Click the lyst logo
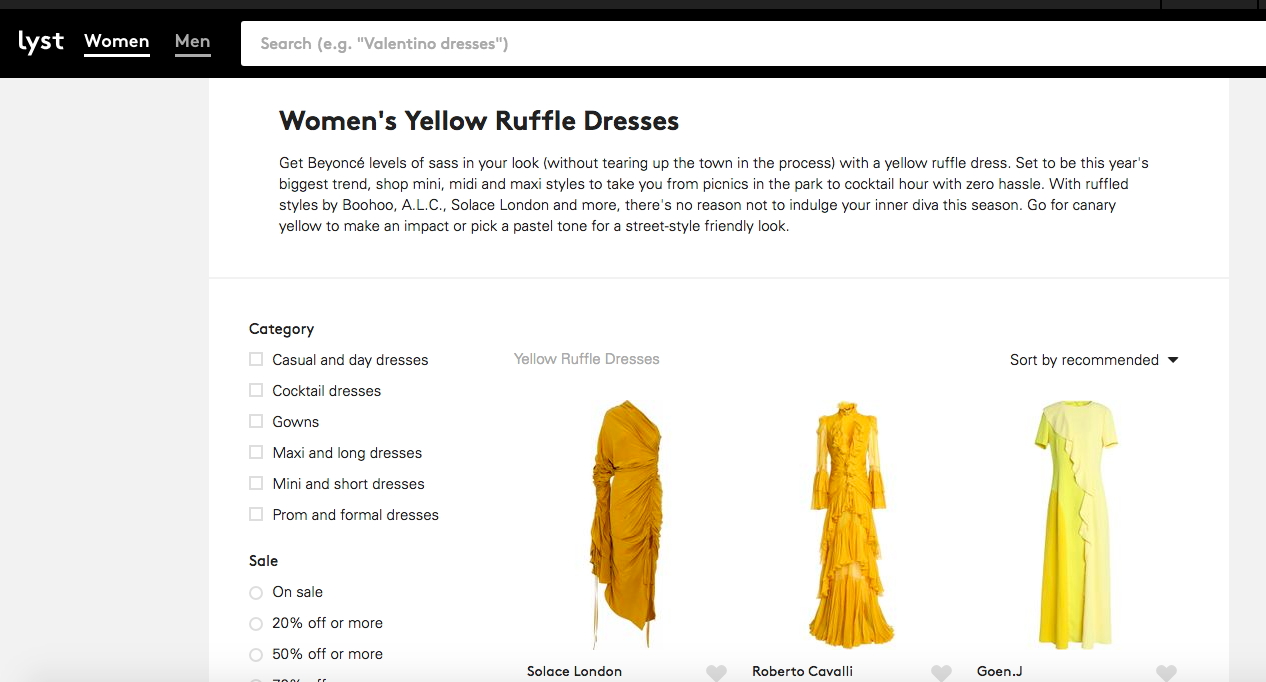This screenshot has width=1266, height=682. pyautogui.click(x=41, y=42)
